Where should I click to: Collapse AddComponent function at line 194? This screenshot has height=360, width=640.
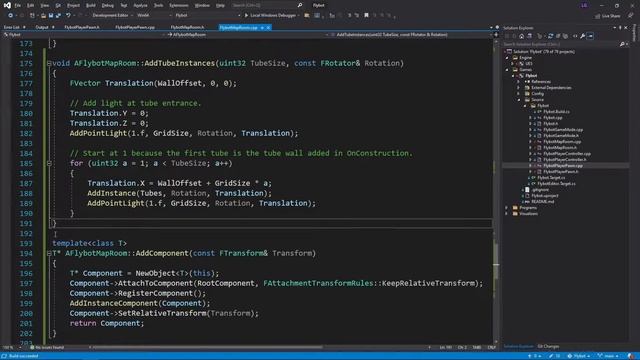49,253
